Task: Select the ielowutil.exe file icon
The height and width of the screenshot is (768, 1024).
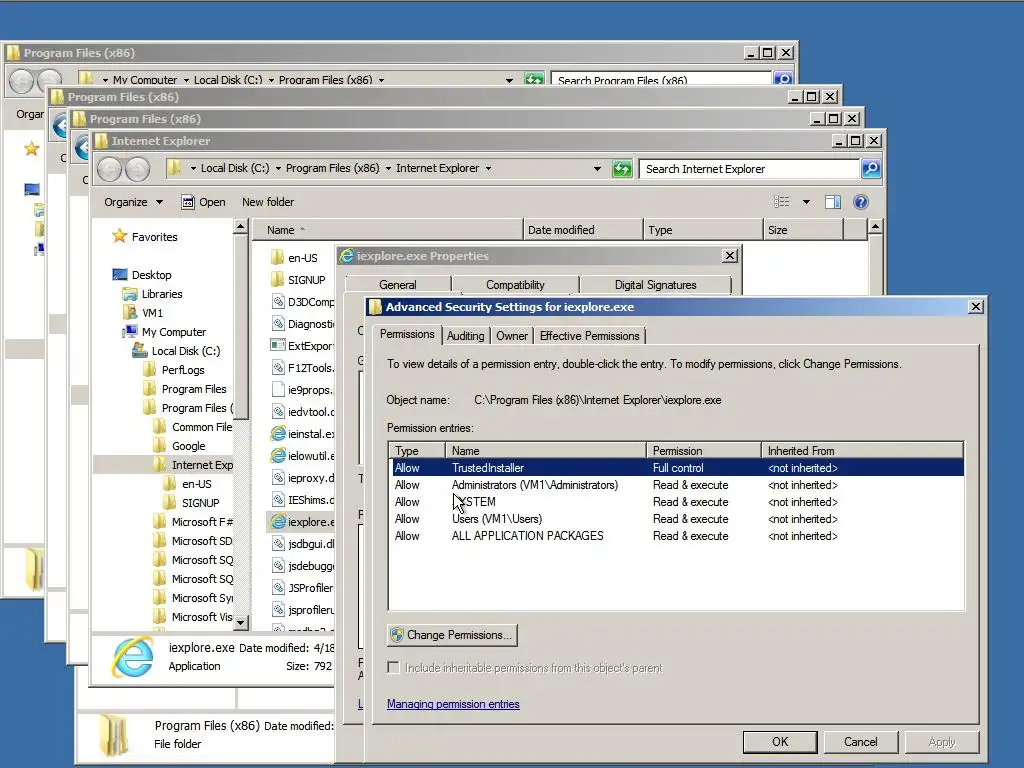Action: tap(278, 456)
